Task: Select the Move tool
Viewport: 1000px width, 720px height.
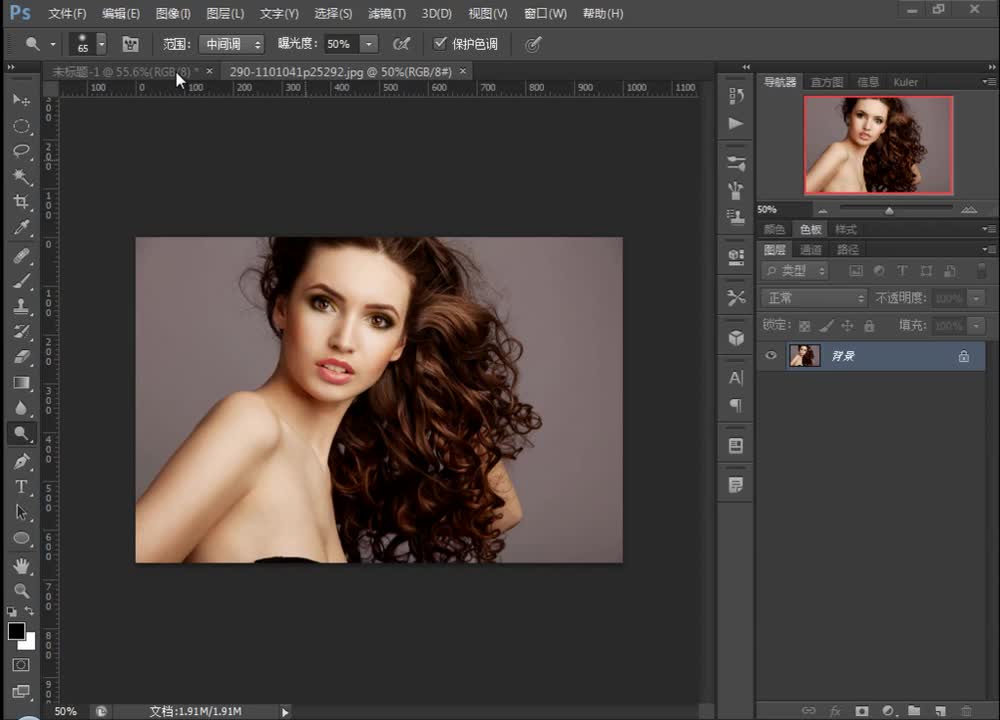Action: (21, 100)
